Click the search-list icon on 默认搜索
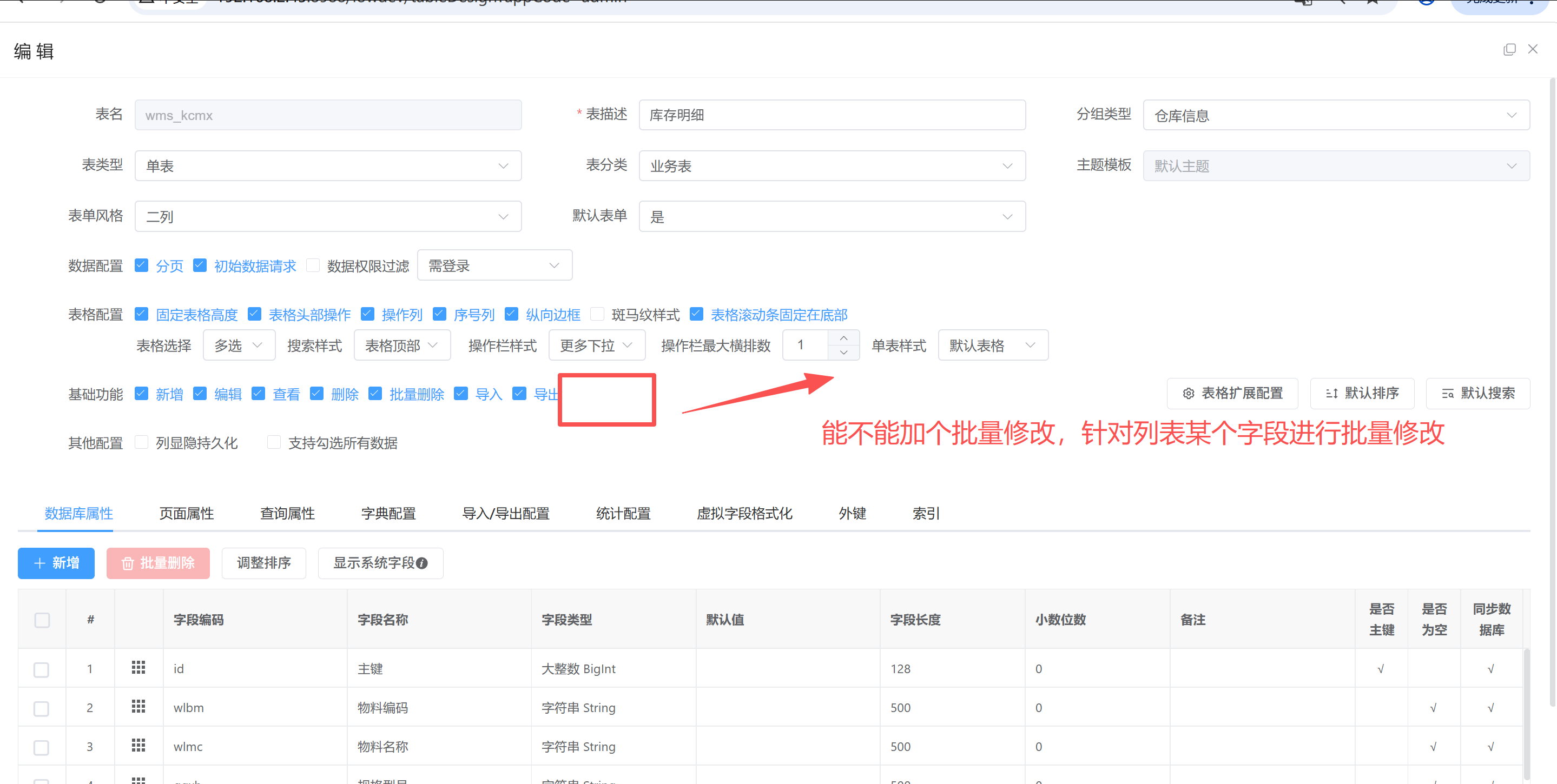The width and height of the screenshot is (1557, 784). click(x=1448, y=394)
